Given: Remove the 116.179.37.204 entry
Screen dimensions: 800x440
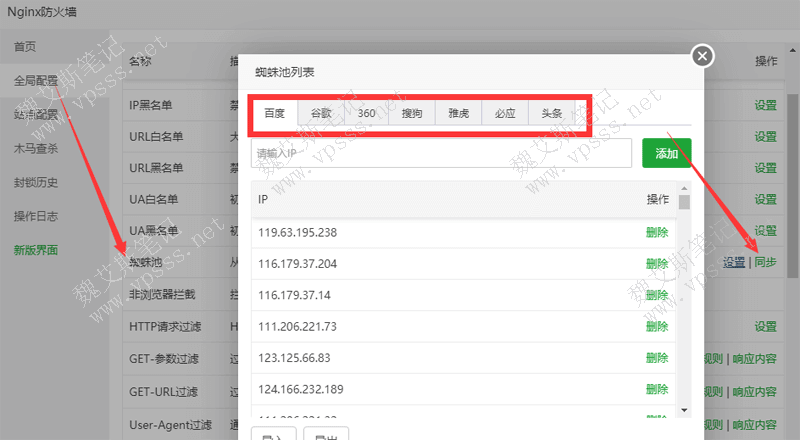Looking at the screenshot, I should pyautogui.click(x=656, y=264).
